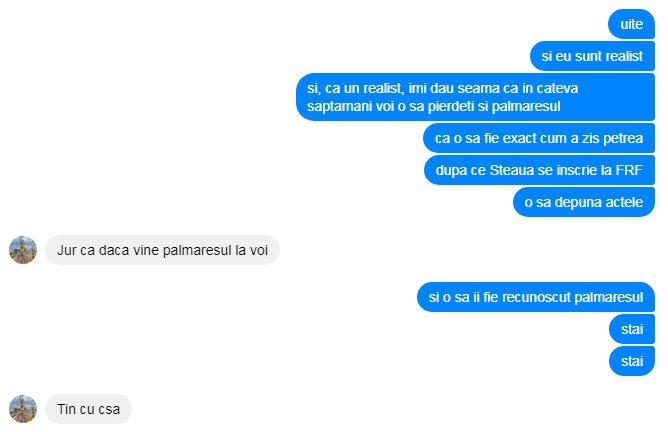Click the word 'realist' in the second sent bubble
This screenshot has height=432, width=668.
[624, 56]
